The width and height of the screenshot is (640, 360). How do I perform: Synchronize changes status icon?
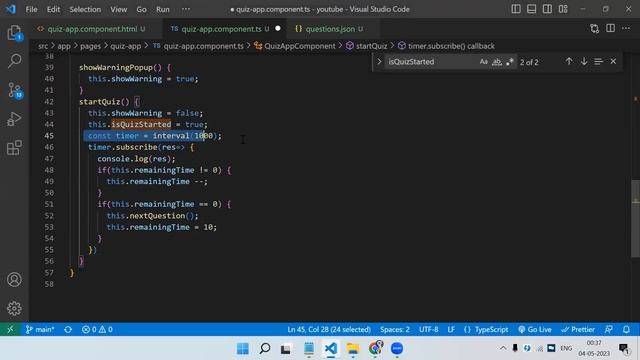pos(68,329)
